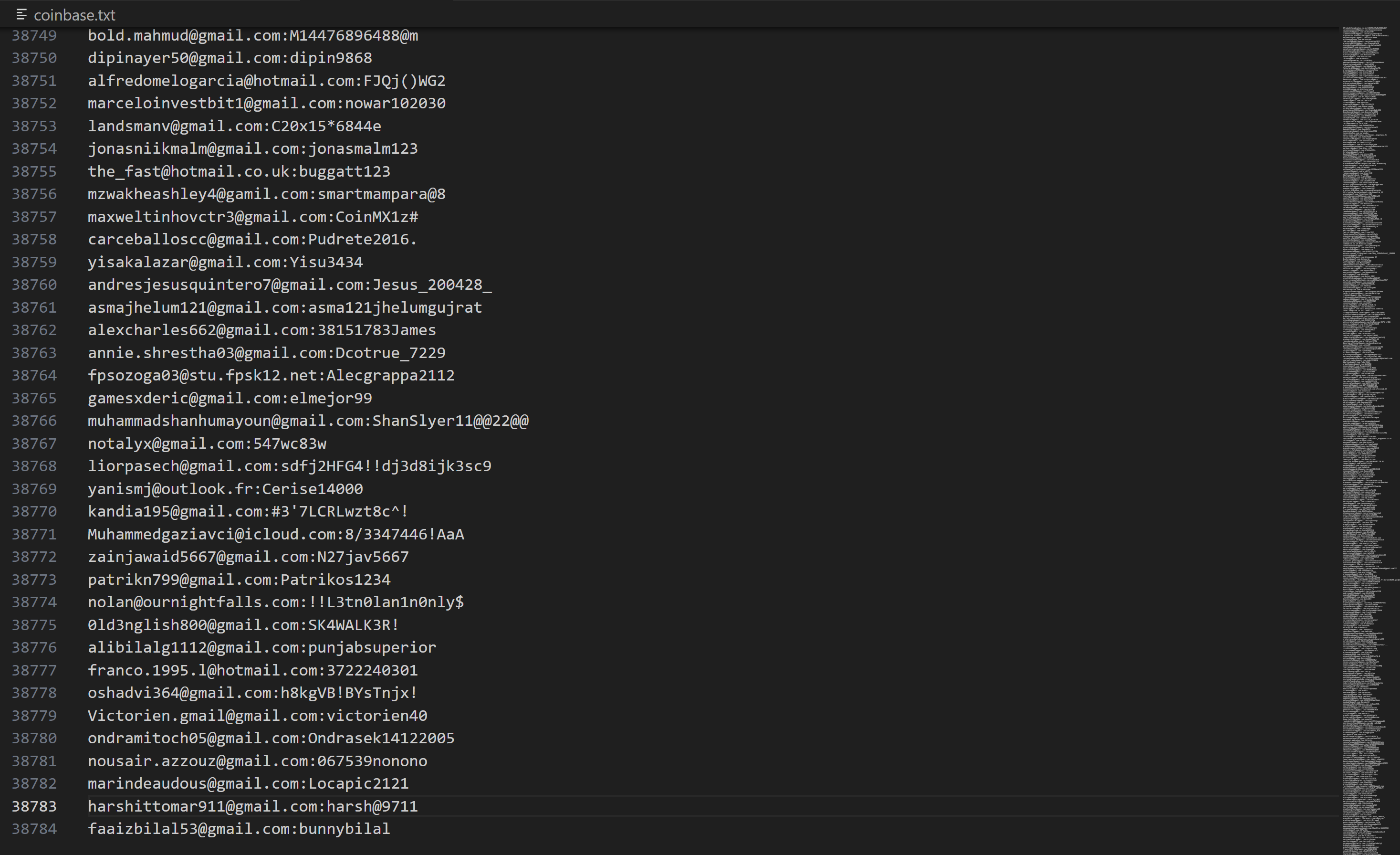Click line number 38749 in gutter
Screen dimensions: 1400x855
click(x=34, y=35)
